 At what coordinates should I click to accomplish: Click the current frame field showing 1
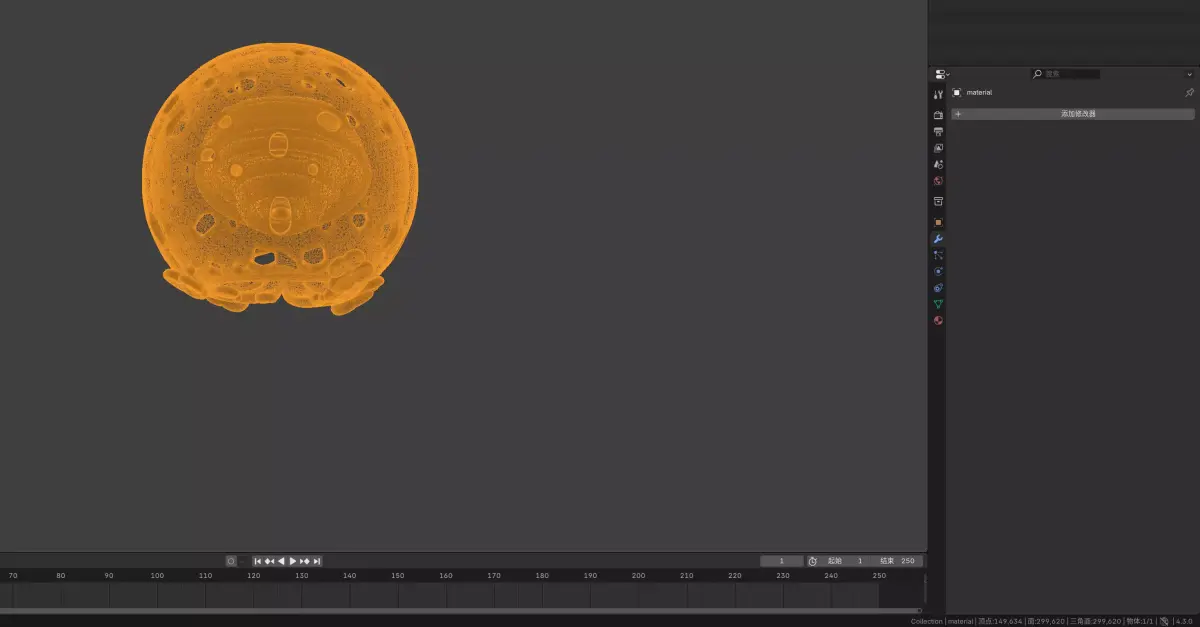(x=782, y=561)
